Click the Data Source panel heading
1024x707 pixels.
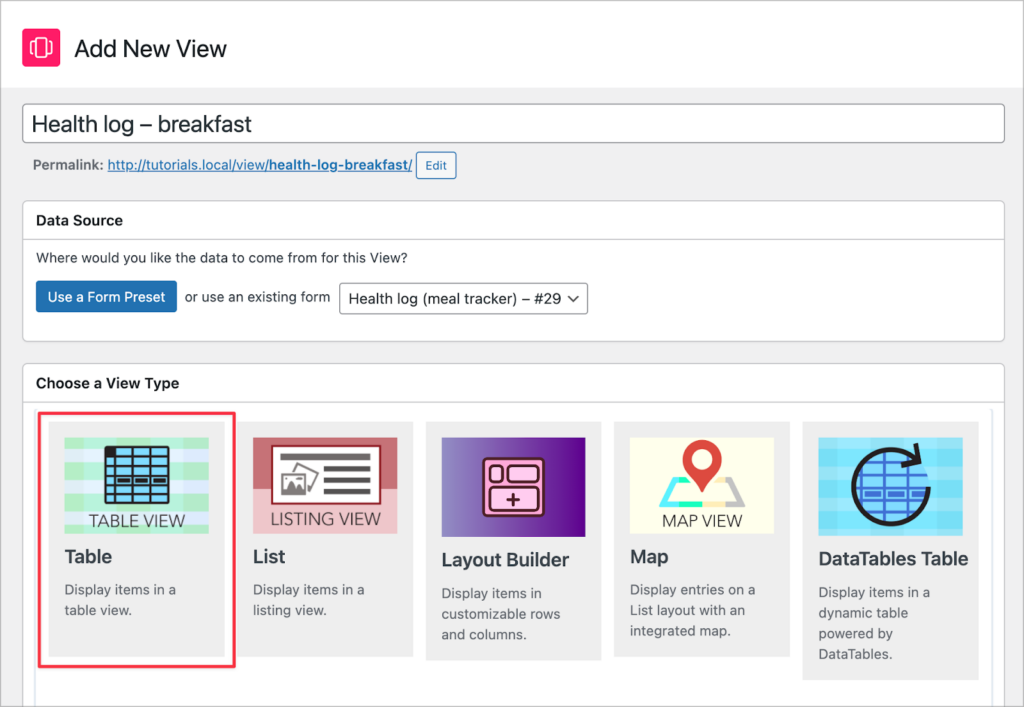coord(80,221)
